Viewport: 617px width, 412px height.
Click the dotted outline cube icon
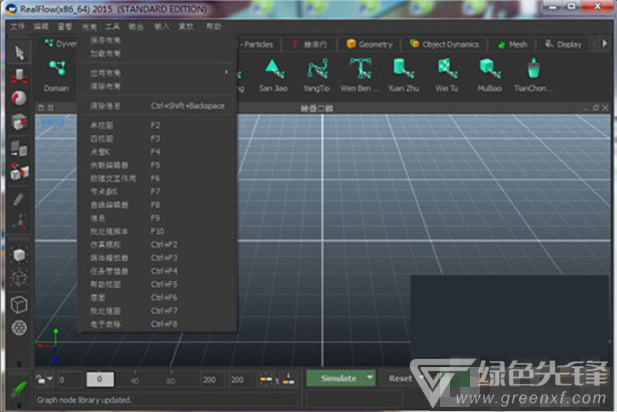click(x=19, y=279)
